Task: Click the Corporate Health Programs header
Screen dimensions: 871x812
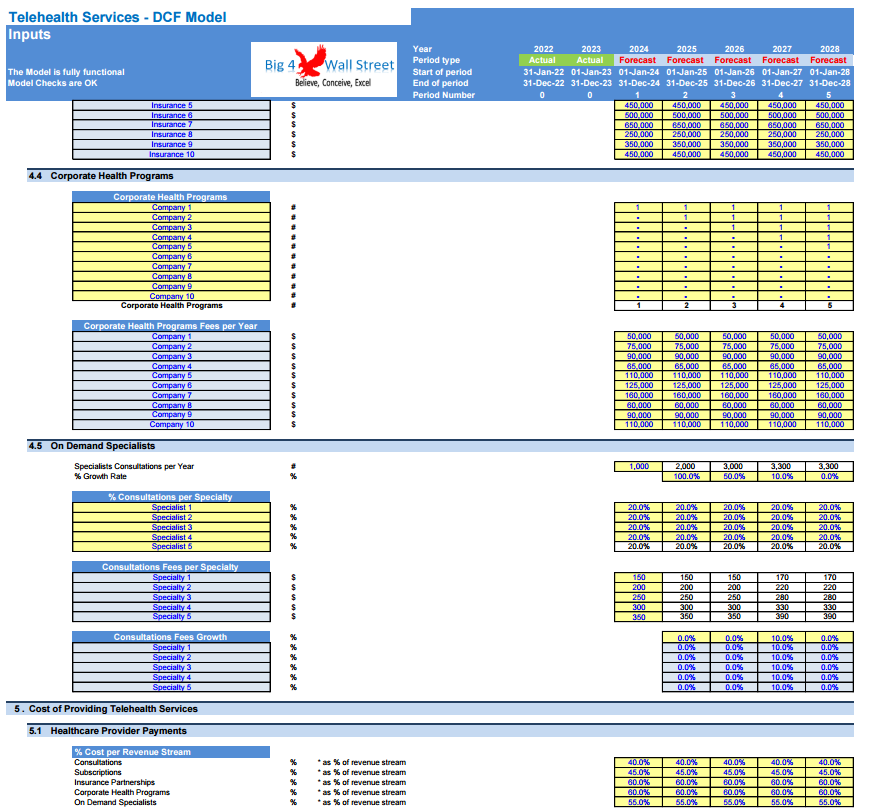Action: 171,197
